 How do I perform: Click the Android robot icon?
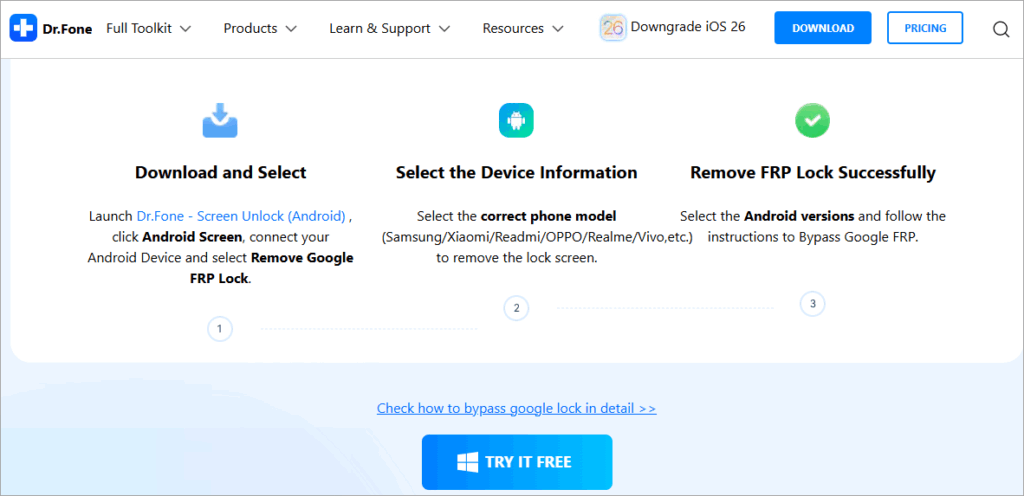516,120
